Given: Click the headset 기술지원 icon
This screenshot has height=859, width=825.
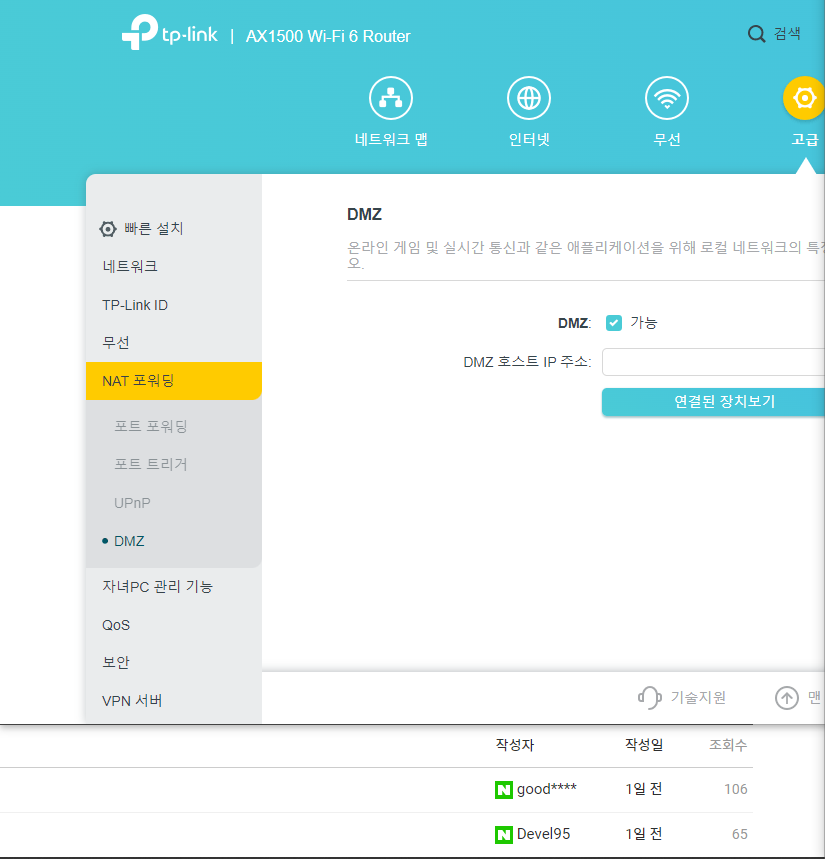Looking at the screenshot, I should (x=650, y=697).
